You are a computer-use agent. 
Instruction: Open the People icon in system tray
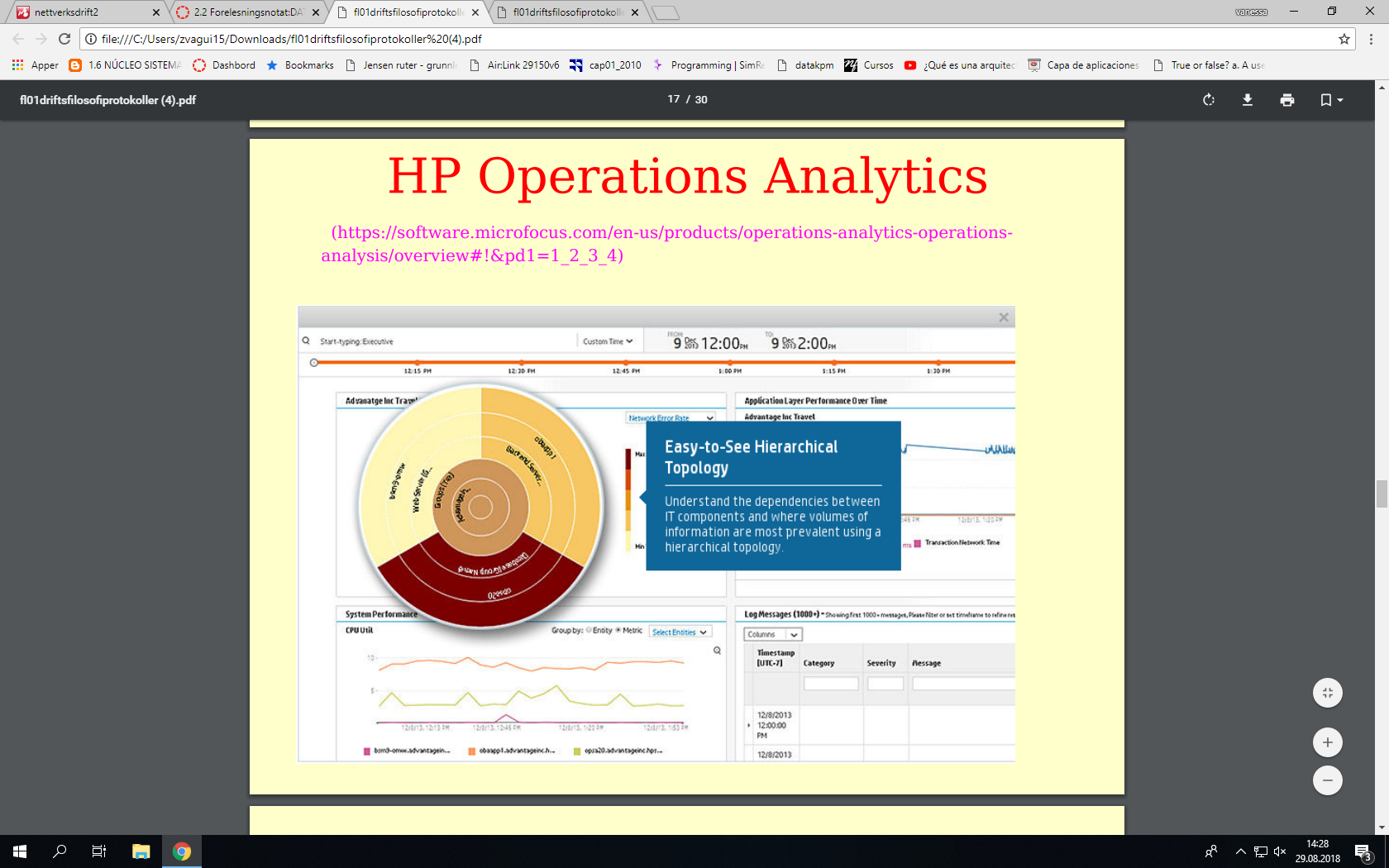pyautogui.click(x=1211, y=851)
